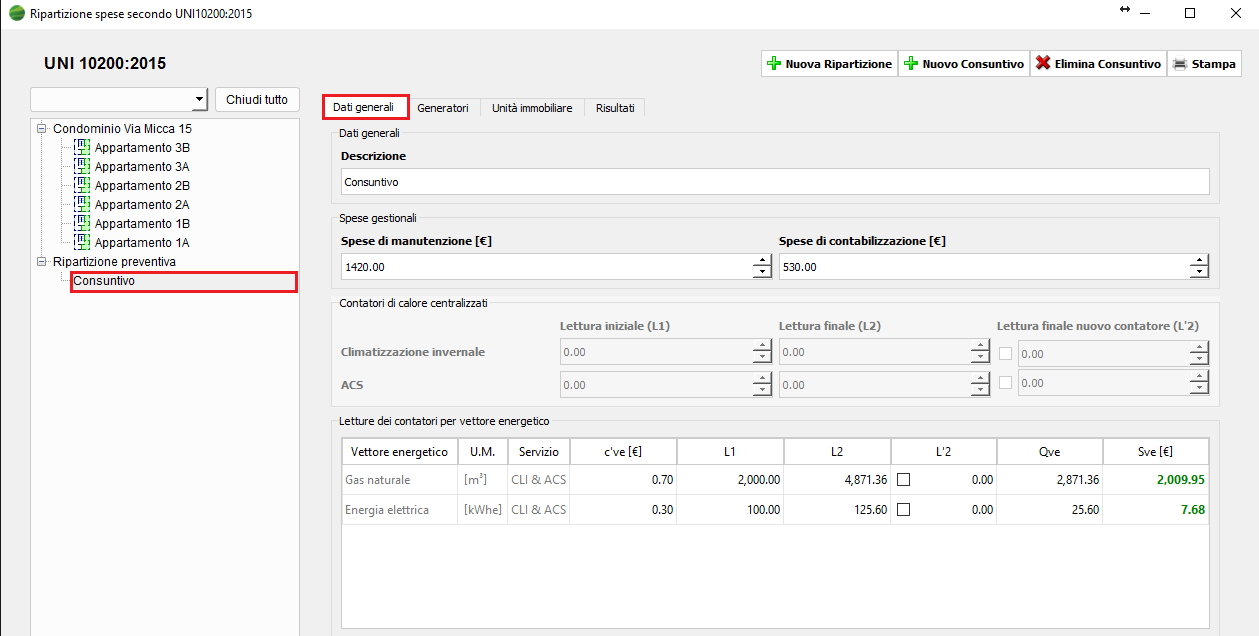
Task: Select the Consuntivo tree item
Action: tap(105, 281)
